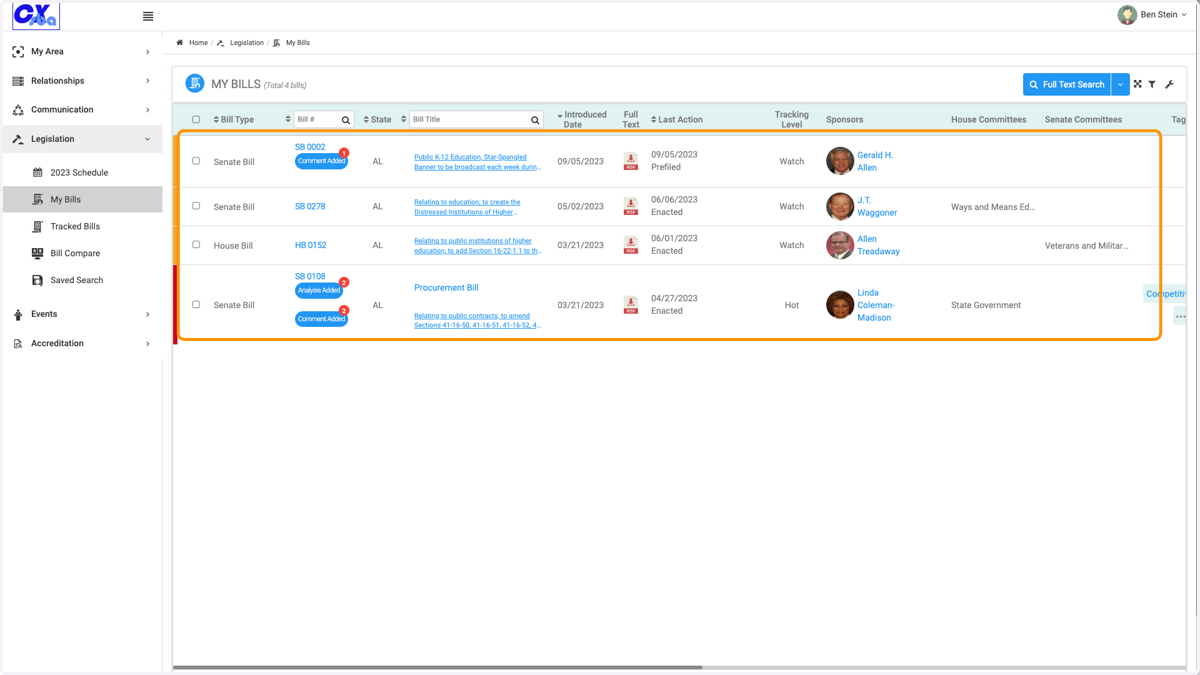Download SB 0108 full text PDF

click(631, 305)
